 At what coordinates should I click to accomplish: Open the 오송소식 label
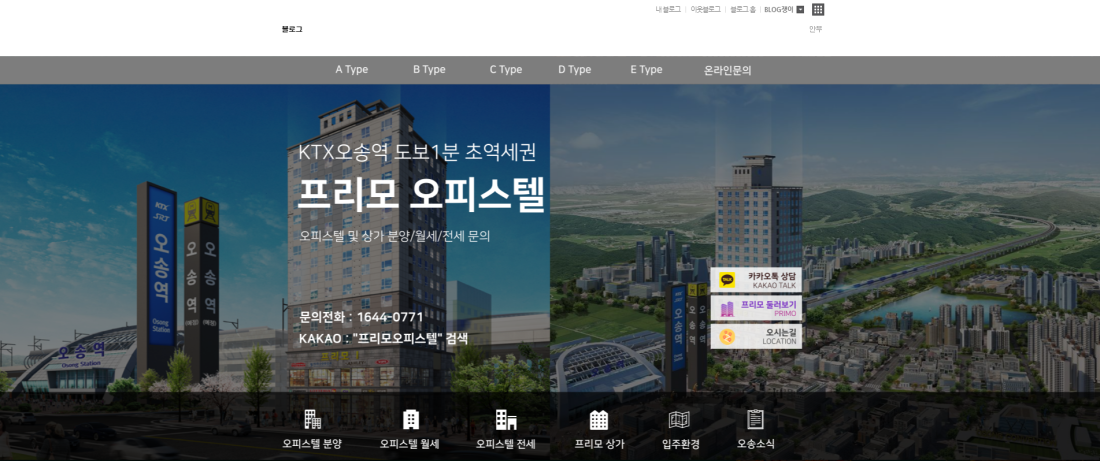(x=756, y=444)
